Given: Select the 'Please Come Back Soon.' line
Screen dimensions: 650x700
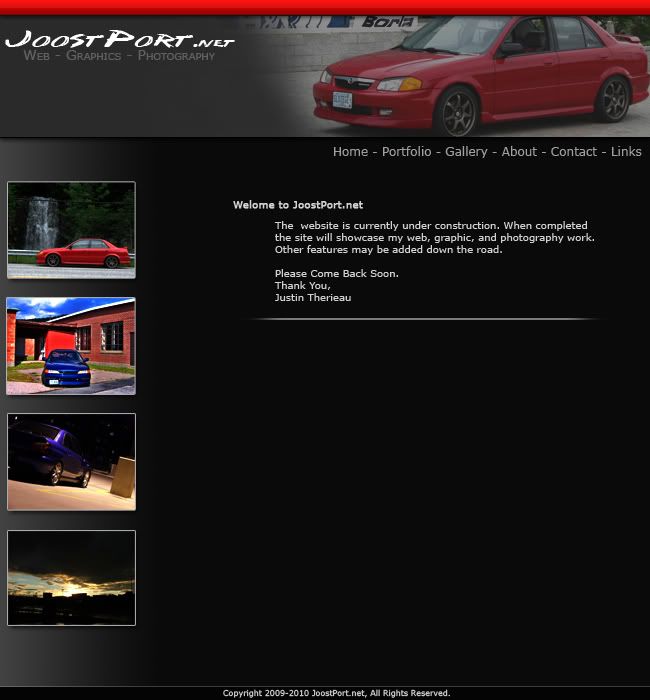Looking at the screenshot, I should click(337, 274).
